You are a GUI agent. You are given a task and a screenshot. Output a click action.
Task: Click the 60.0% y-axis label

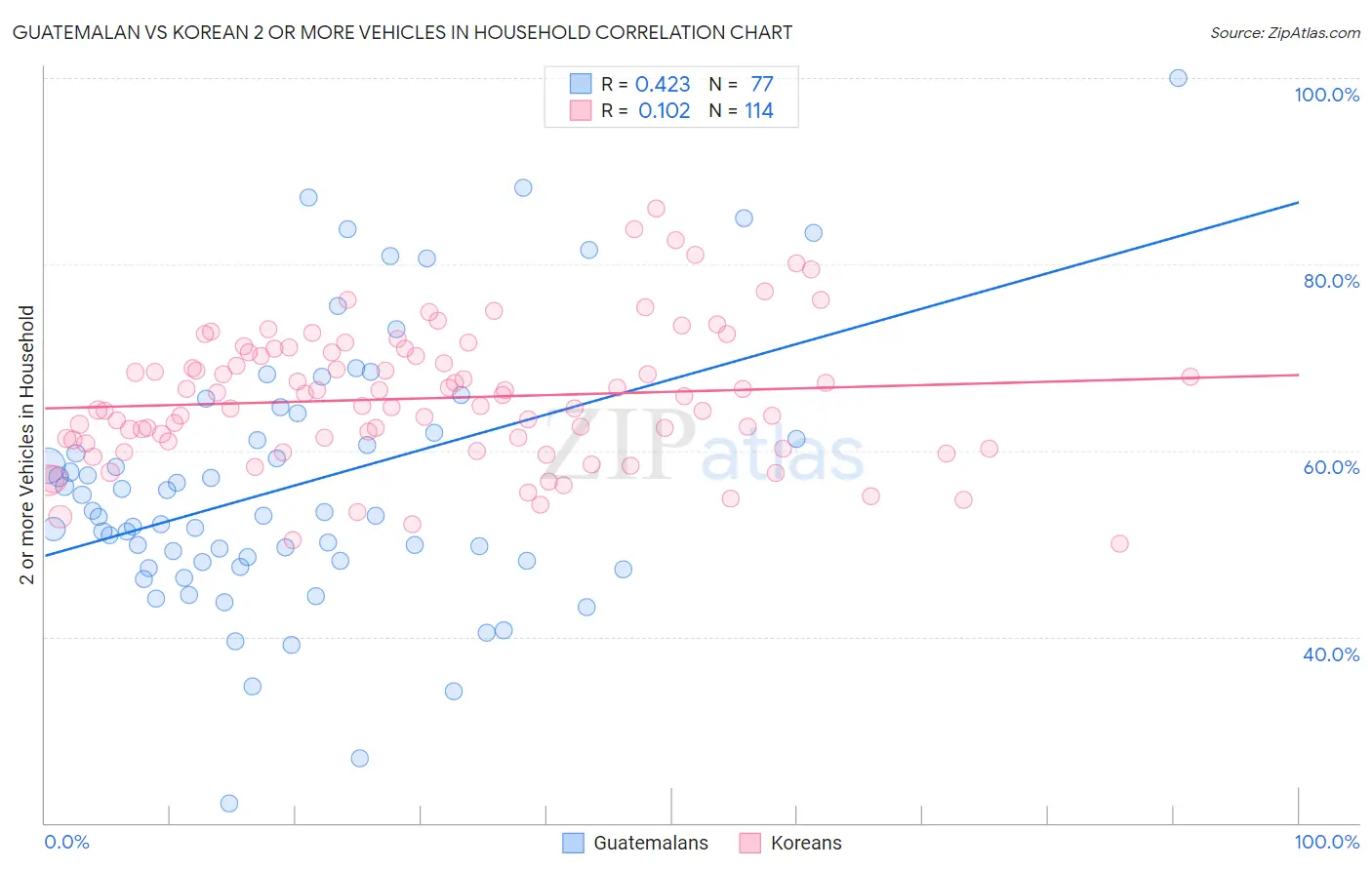1331,467
